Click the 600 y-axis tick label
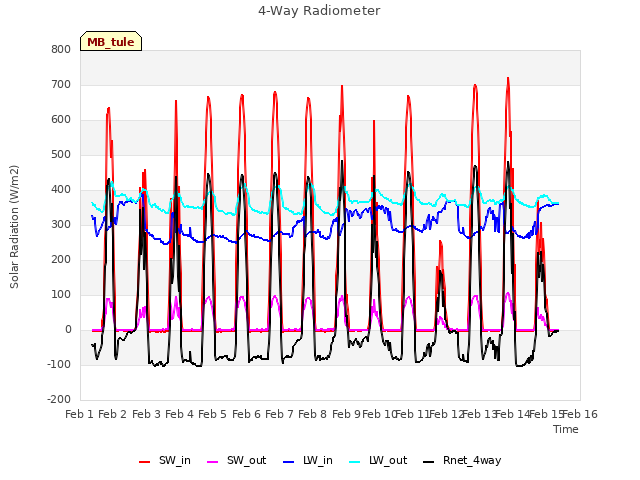 [61, 120]
